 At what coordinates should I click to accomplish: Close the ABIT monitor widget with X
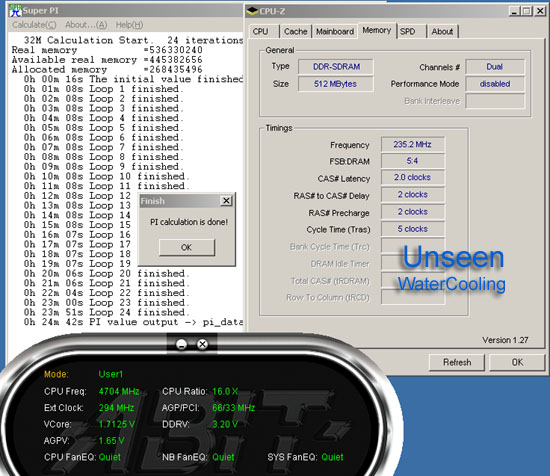click(x=202, y=344)
